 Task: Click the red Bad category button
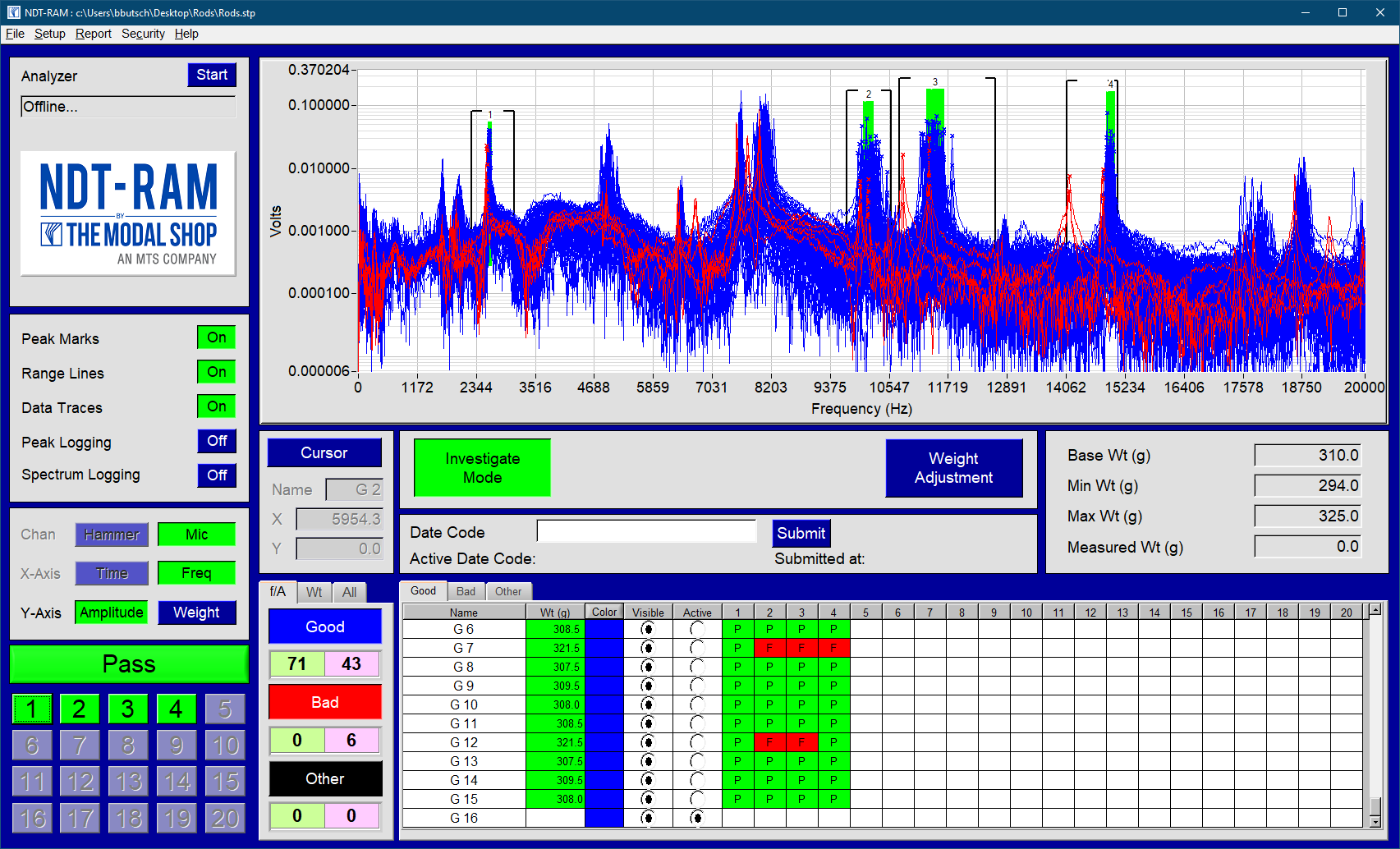click(325, 702)
